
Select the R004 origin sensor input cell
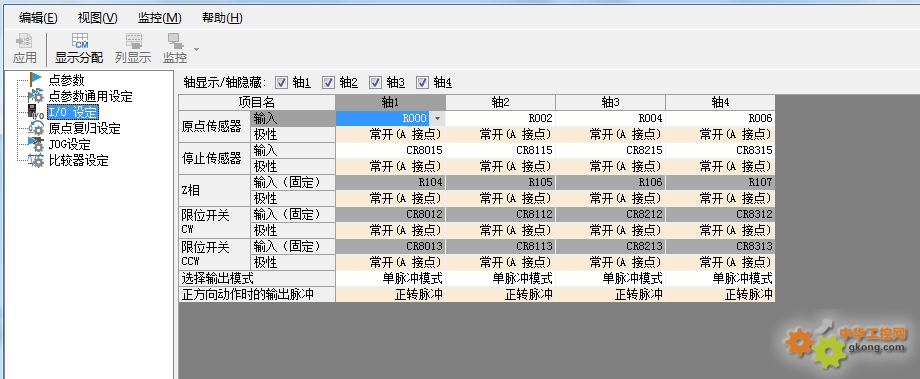[610, 119]
